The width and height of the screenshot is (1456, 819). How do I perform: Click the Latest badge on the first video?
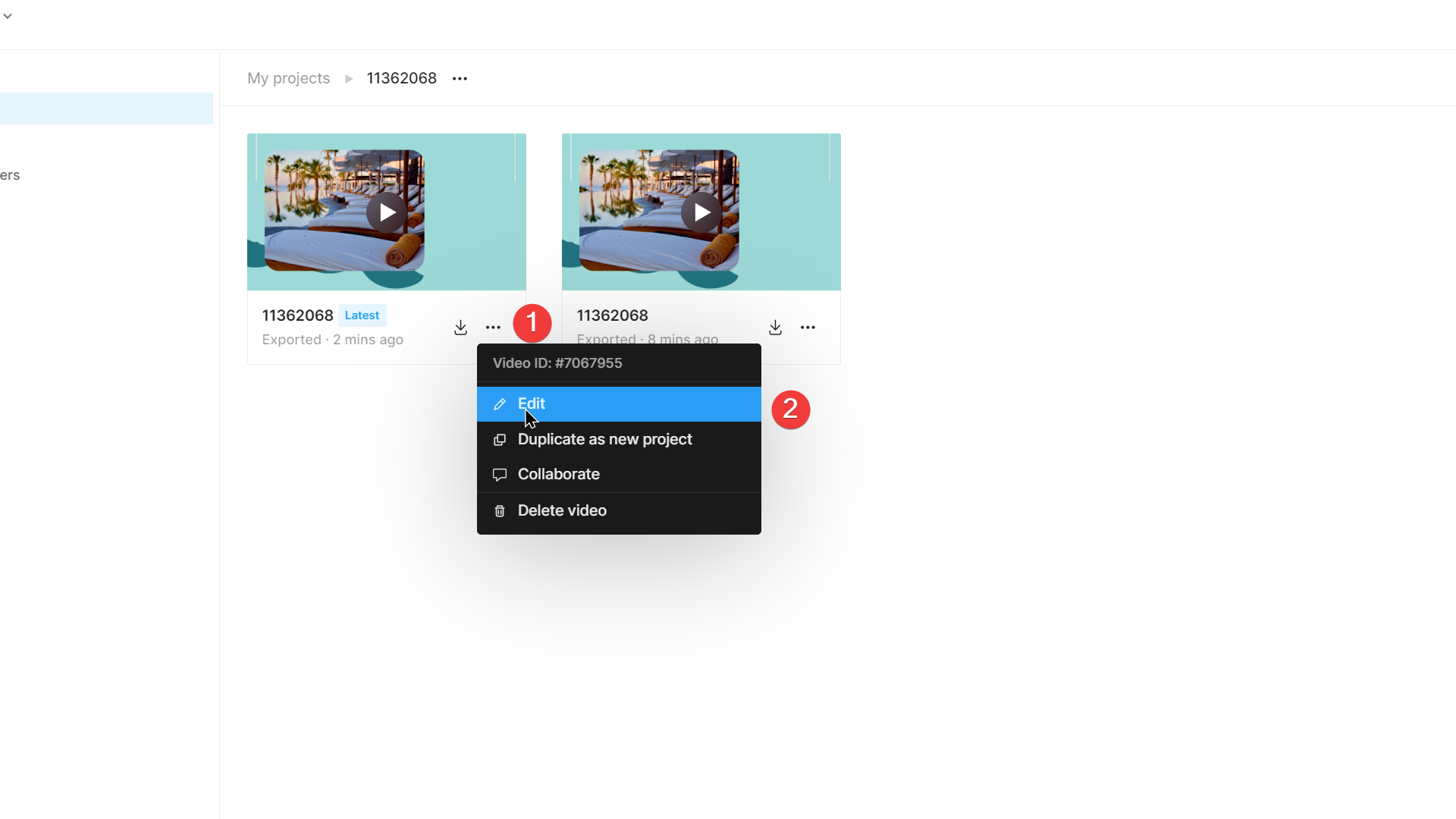[362, 315]
